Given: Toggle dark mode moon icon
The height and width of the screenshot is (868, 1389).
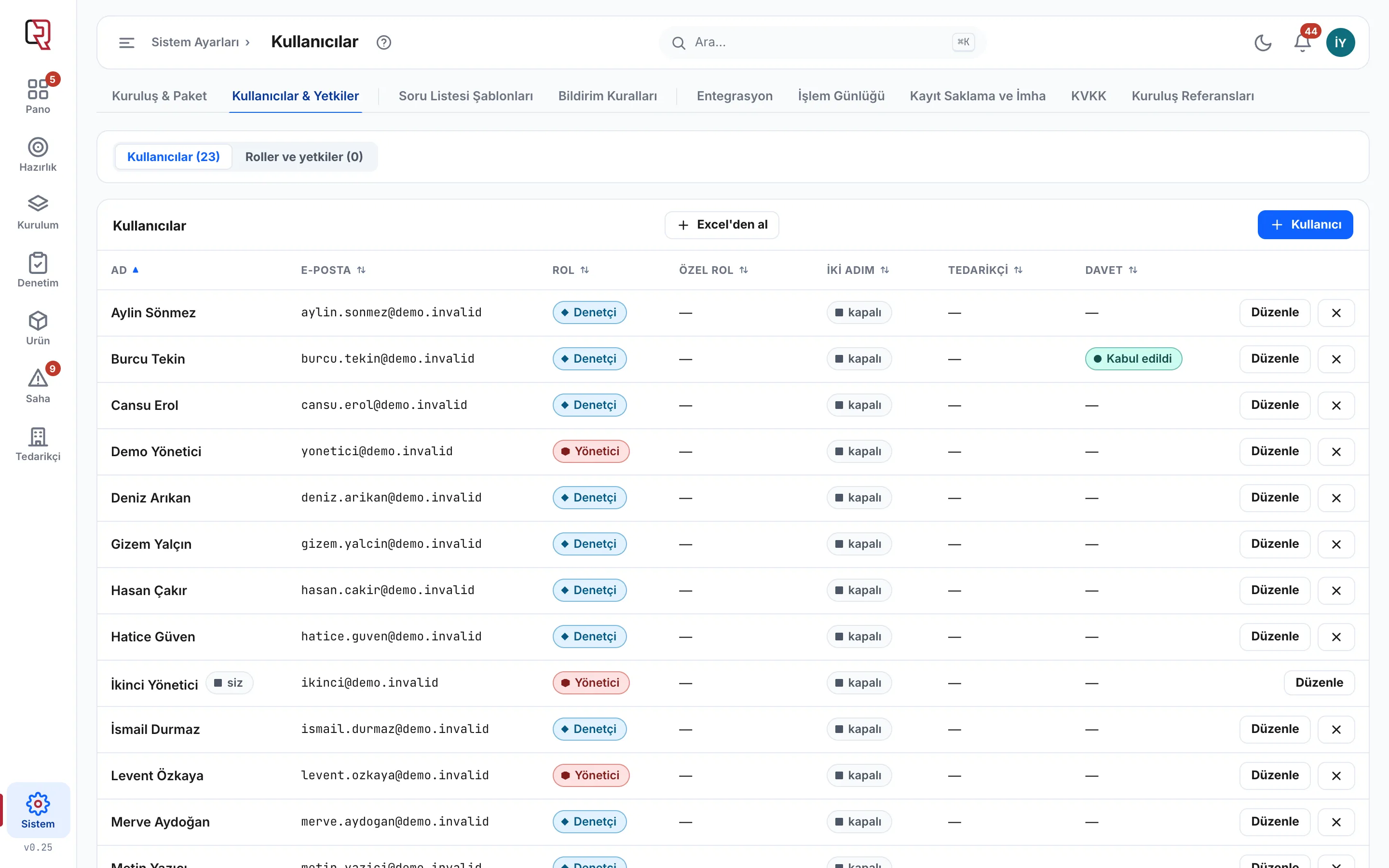Looking at the screenshot, I should 1263,42.
